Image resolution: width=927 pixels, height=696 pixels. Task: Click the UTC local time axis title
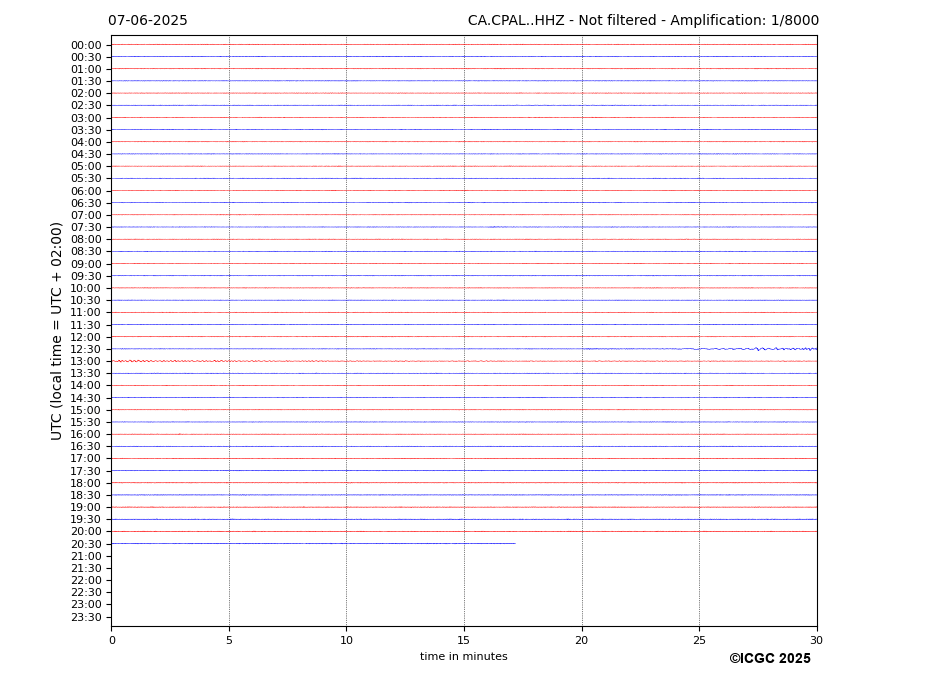[56, 331]
